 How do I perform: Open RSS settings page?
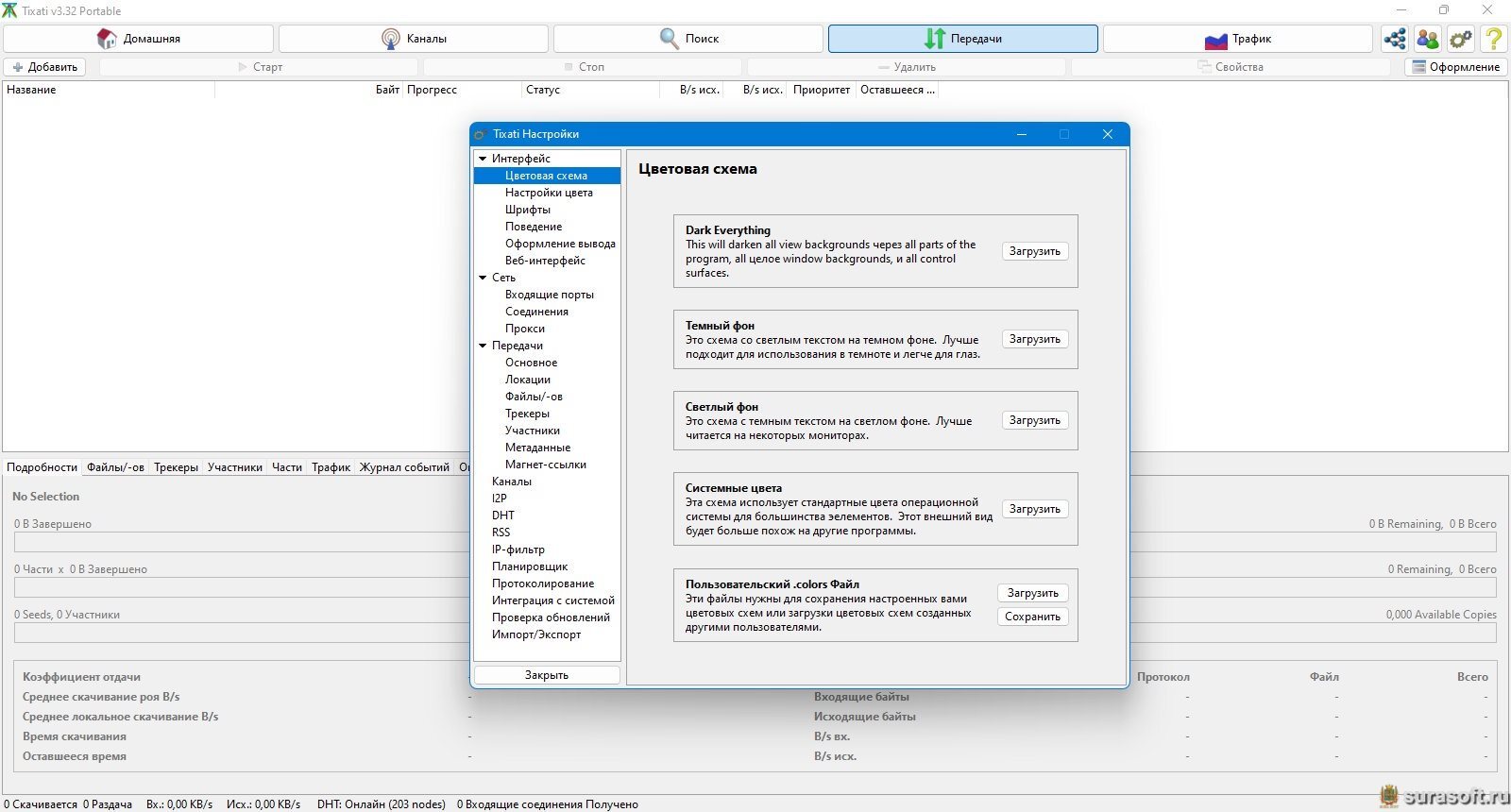(x=501, y=533)
